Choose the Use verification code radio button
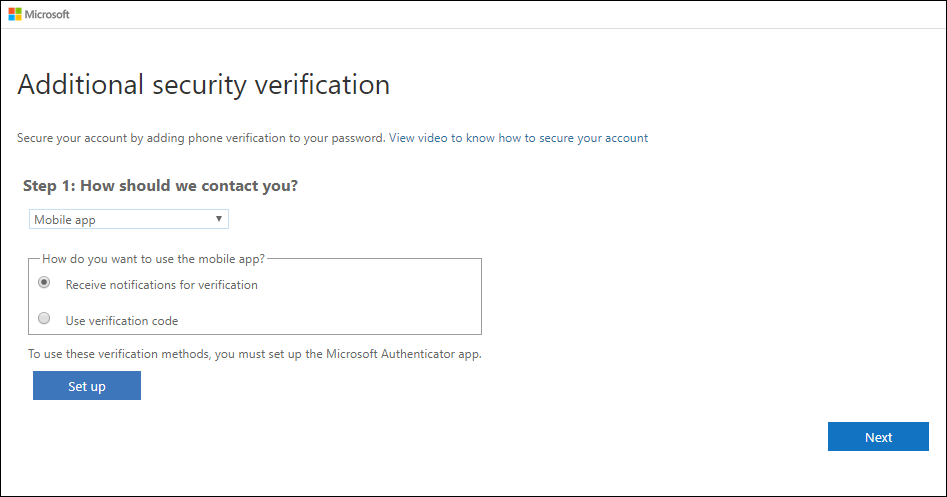This screenshot has width=947, height=497. (44, 318)
